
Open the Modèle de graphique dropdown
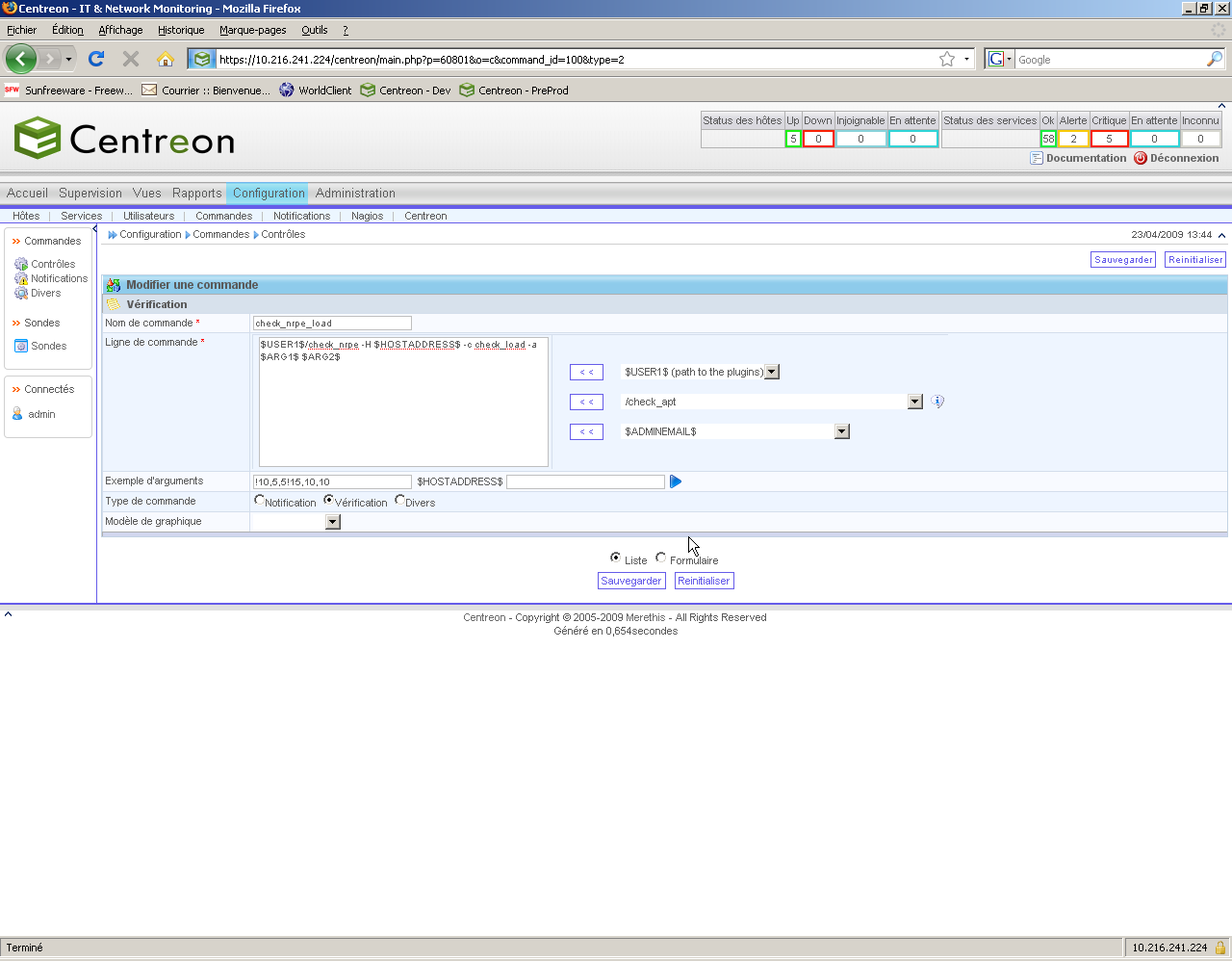[333, 522]
